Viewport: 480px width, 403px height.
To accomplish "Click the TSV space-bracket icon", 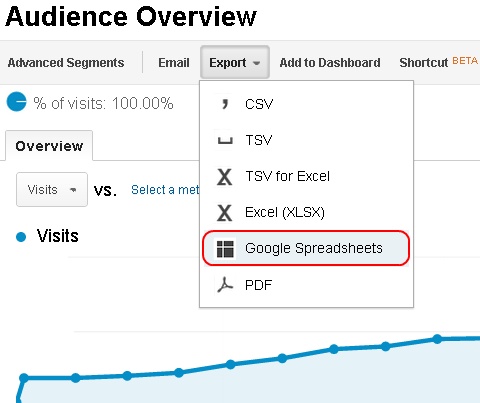I will (225, 141).
